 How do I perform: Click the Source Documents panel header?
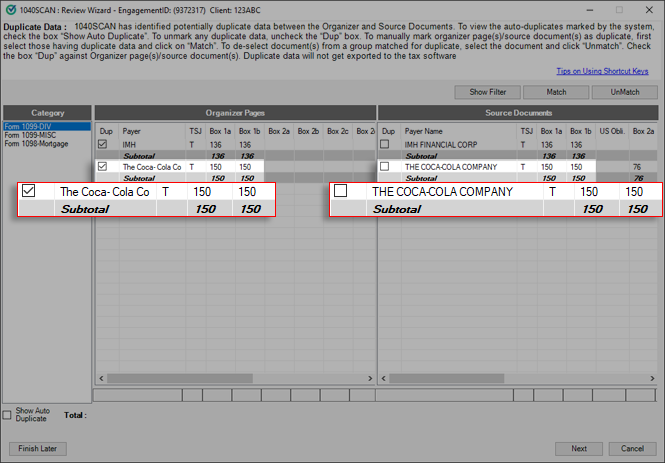click(518, 113)
